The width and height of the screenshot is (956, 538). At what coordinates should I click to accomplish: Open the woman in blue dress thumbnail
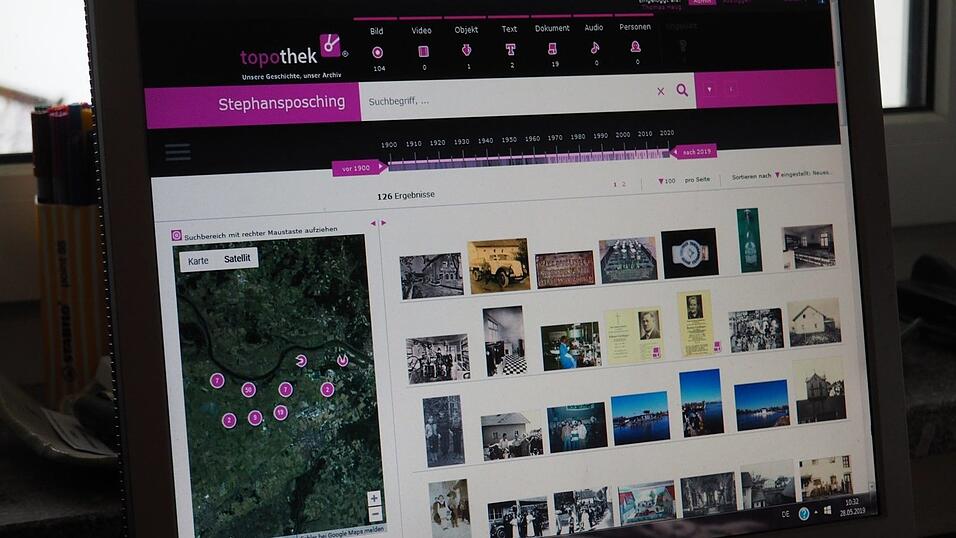pyautogui.click(x=571, y=346)
